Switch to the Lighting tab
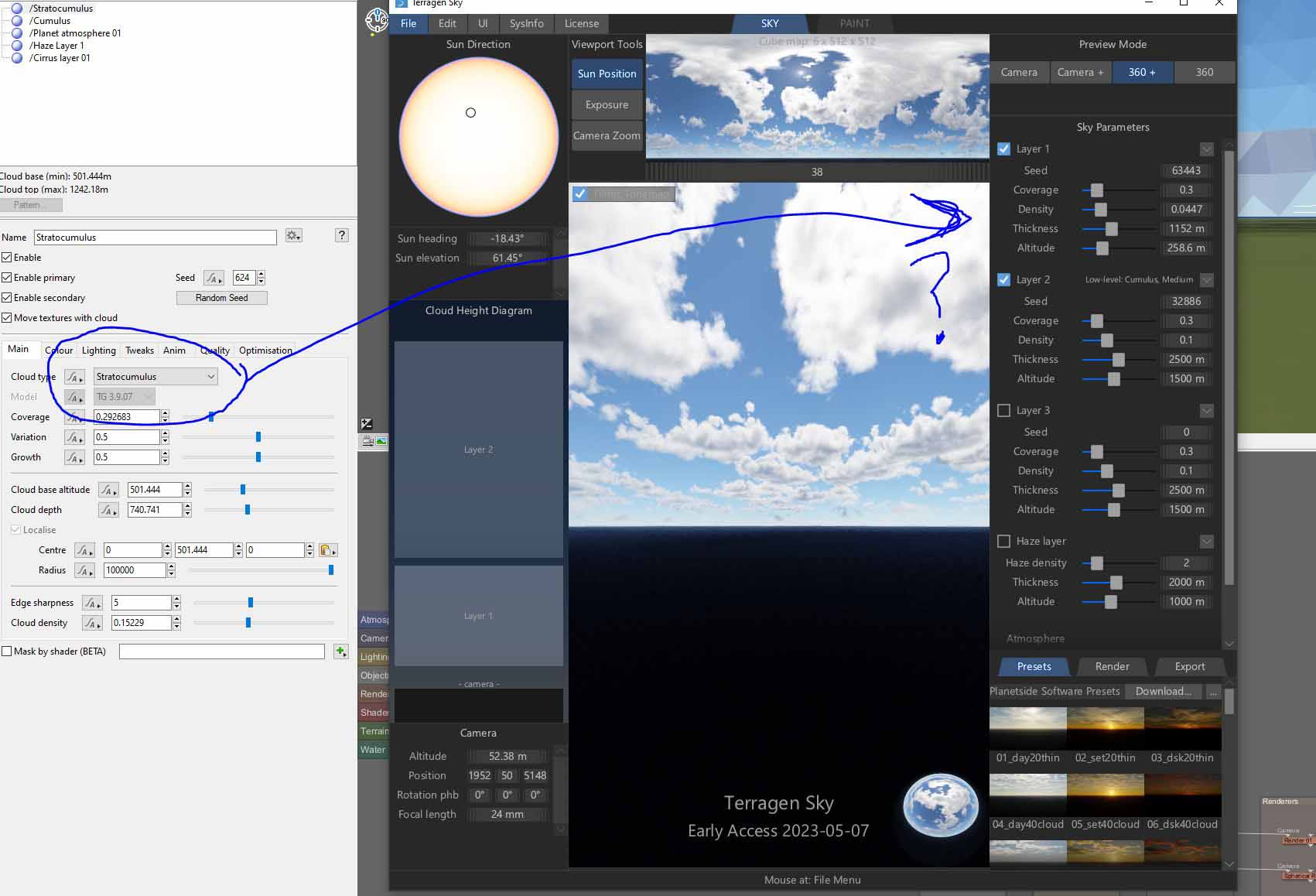This screenshot has width=1316, height=896. coord(99,350)
